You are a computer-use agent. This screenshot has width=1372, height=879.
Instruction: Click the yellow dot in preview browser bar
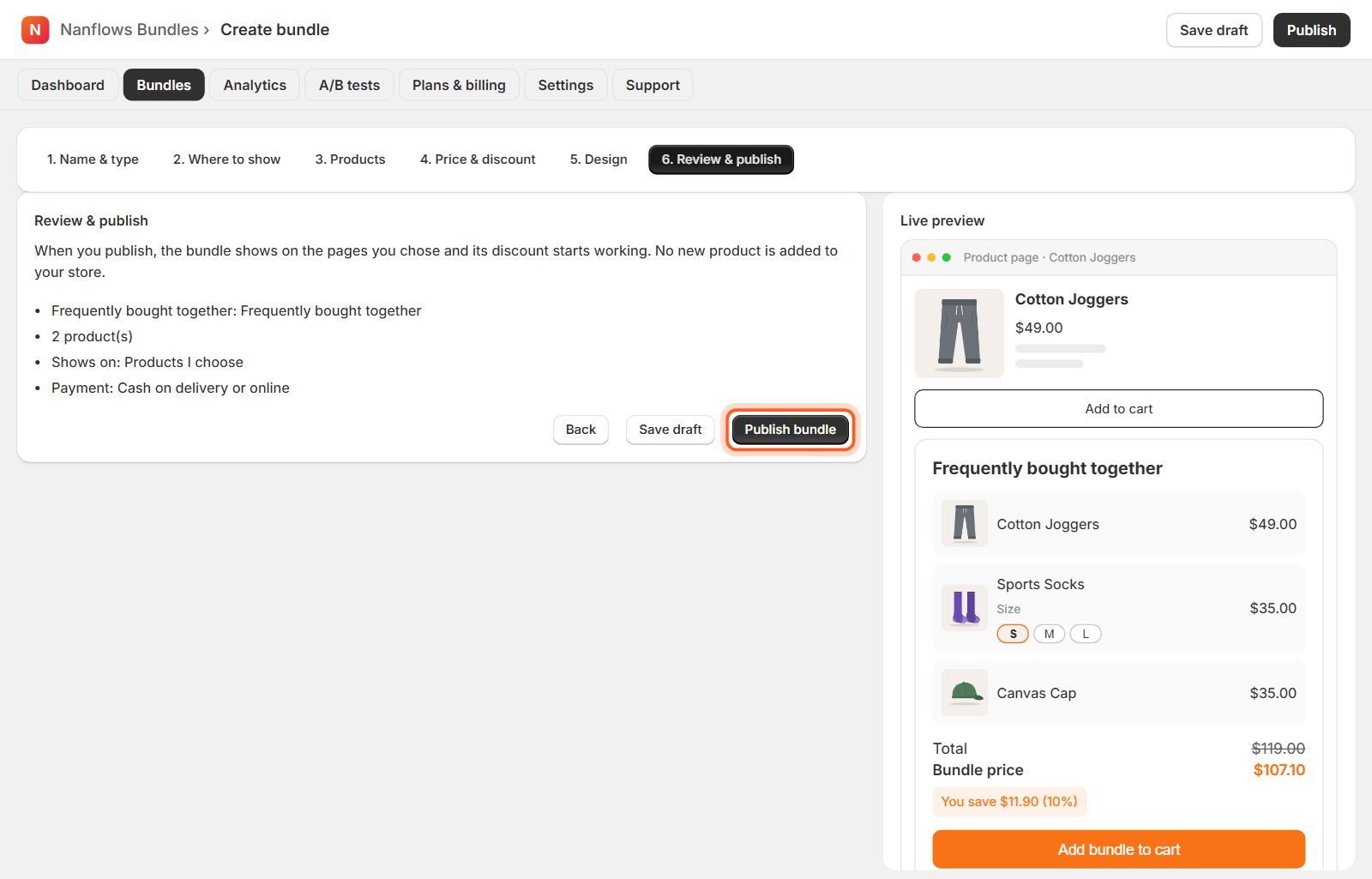tap(931, 257)
